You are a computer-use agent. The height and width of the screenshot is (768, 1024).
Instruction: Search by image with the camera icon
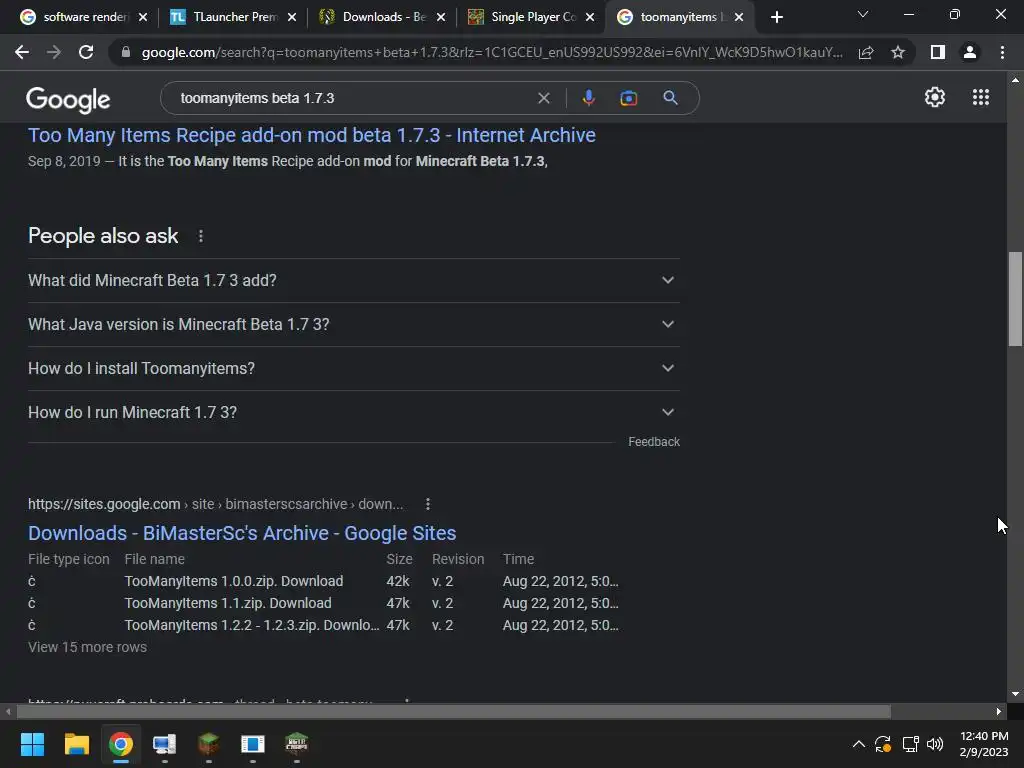coord(628,98)
